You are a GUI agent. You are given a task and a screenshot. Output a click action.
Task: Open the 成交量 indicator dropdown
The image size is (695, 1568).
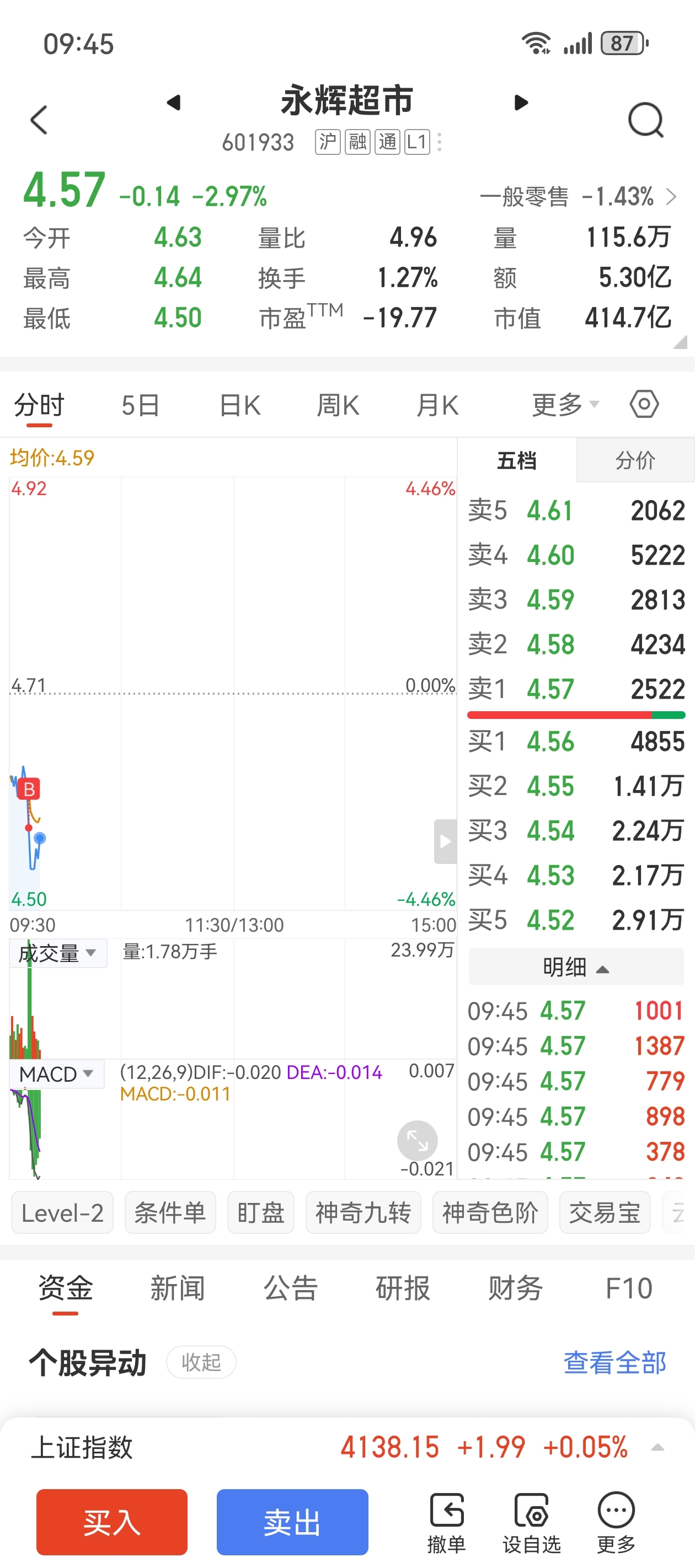click(58, 953)
